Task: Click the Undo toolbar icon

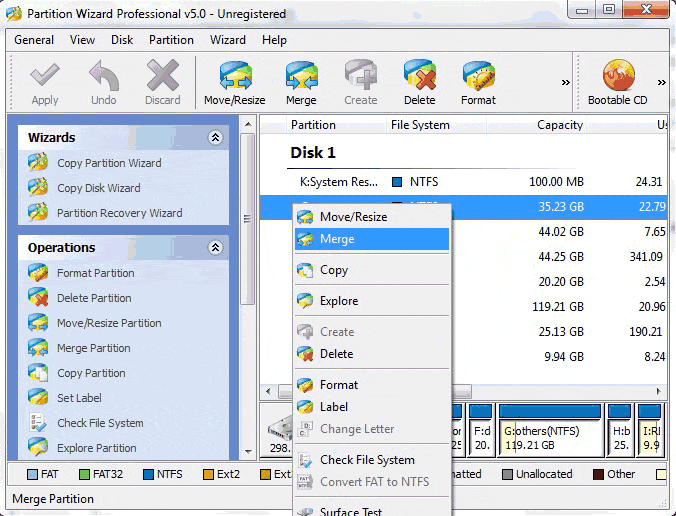Action: (103, 84)
